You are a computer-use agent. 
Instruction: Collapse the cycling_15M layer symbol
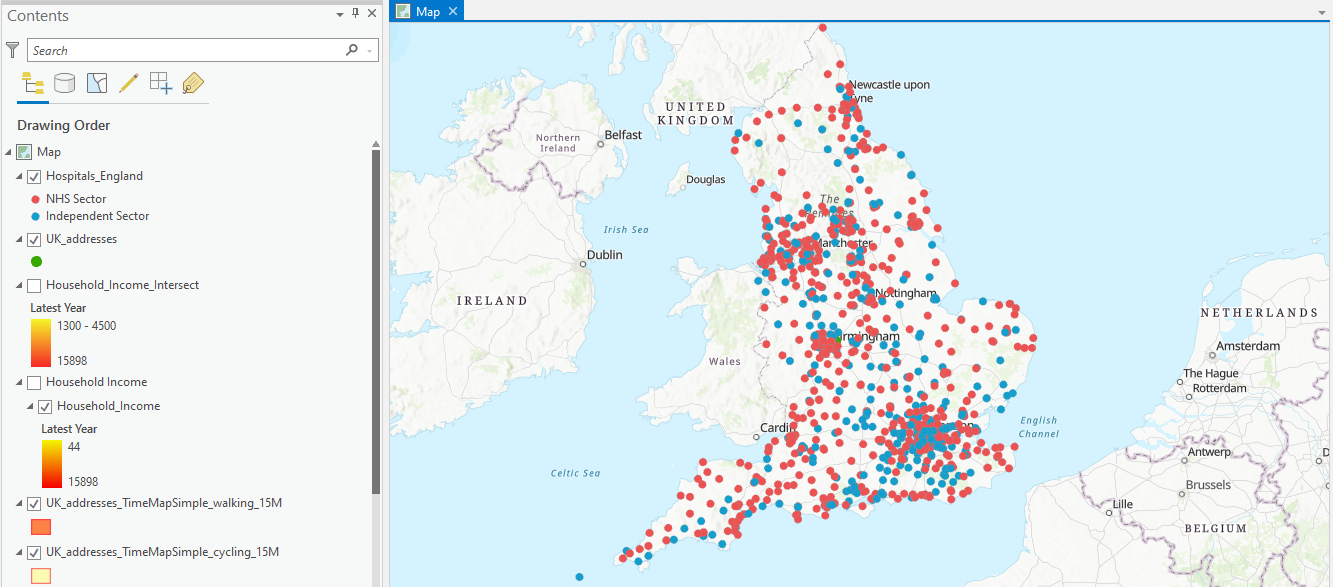pyautogui.click(x=20, y=553)
